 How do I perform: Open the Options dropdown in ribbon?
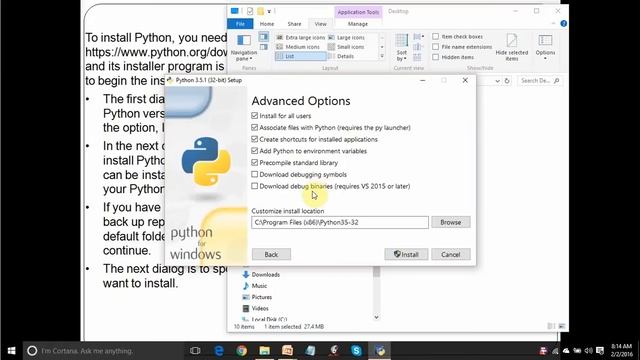(x=545, y=48)
